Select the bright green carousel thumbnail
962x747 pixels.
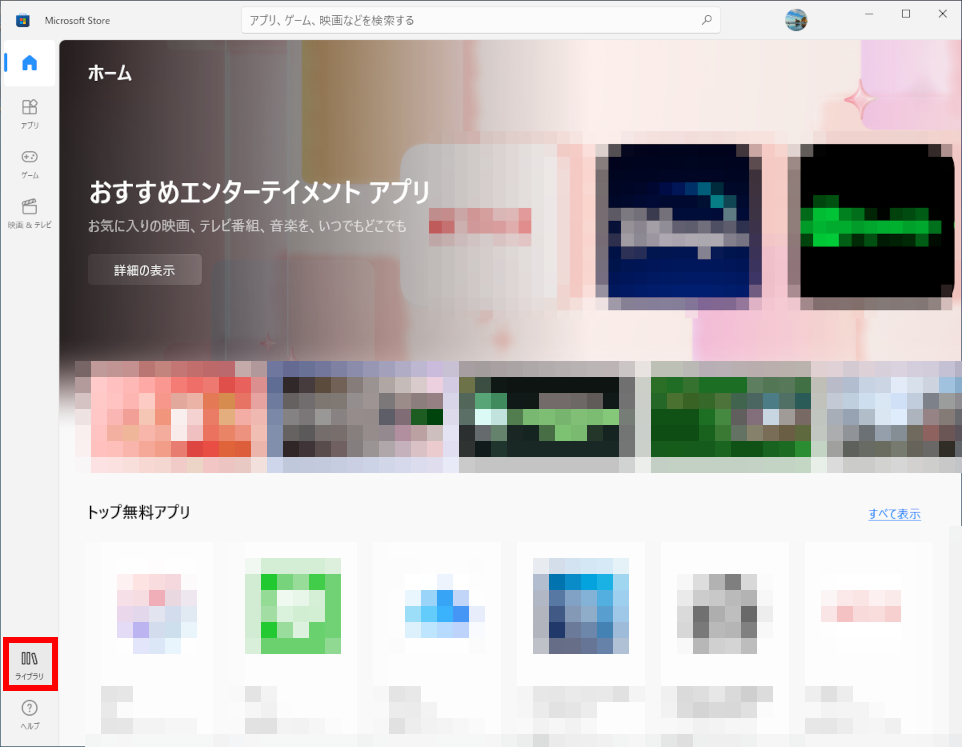tap(731, 417)
